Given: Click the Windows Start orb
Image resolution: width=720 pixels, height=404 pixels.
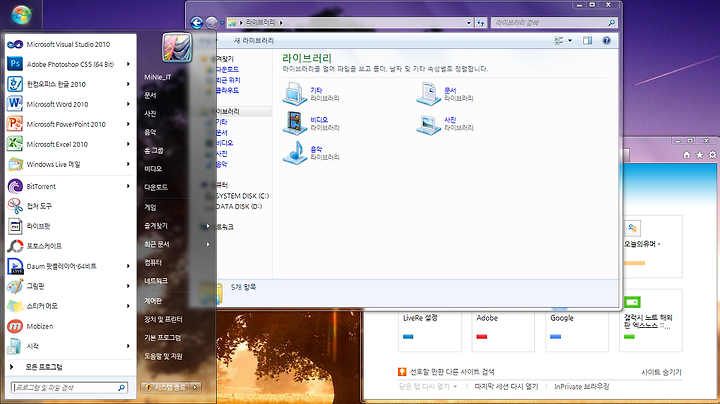Looking at the screenshot, I should (21, 15).
